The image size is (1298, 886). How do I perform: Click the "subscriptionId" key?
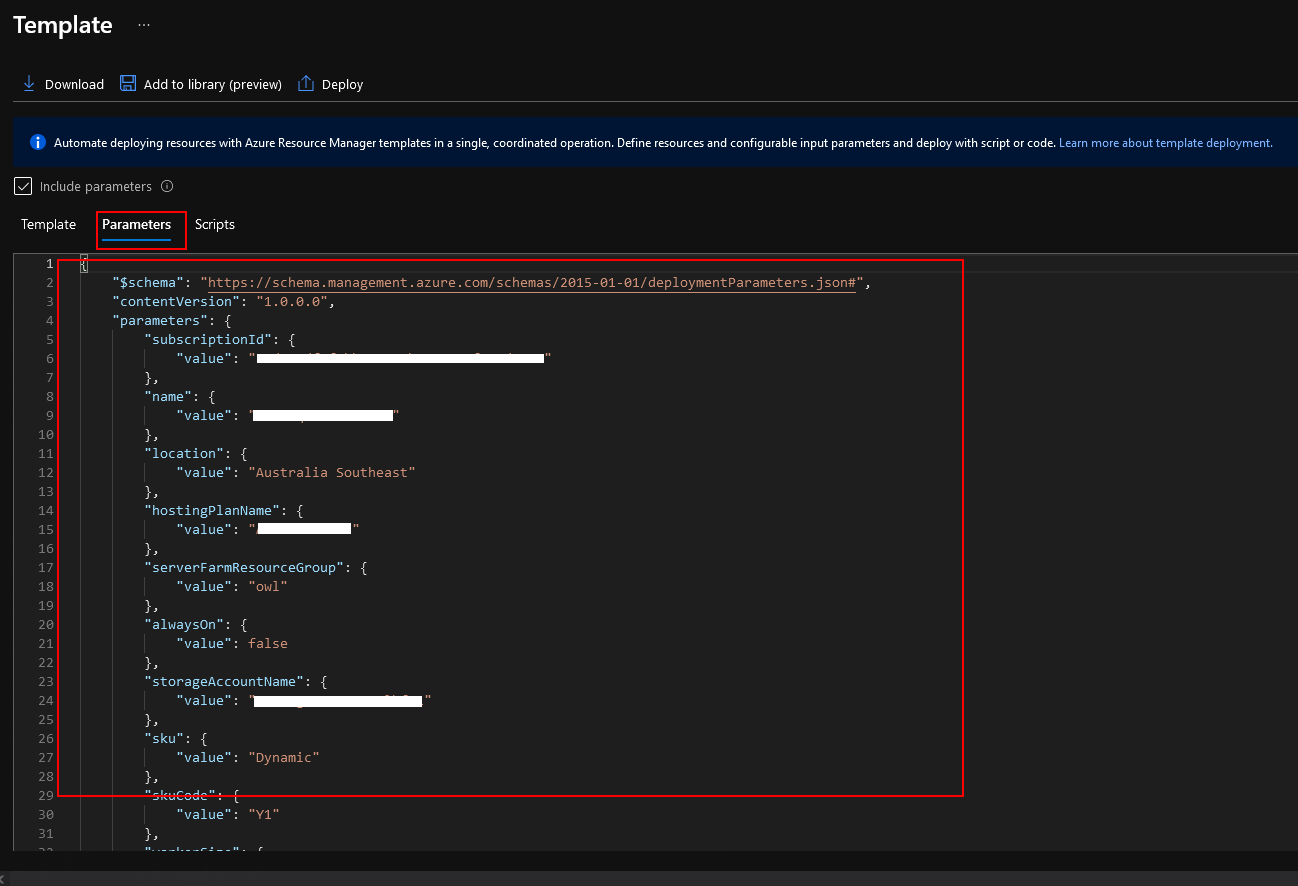coord(206,340)
